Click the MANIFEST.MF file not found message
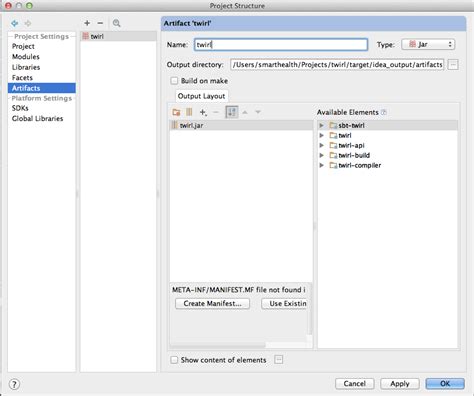 239,290
